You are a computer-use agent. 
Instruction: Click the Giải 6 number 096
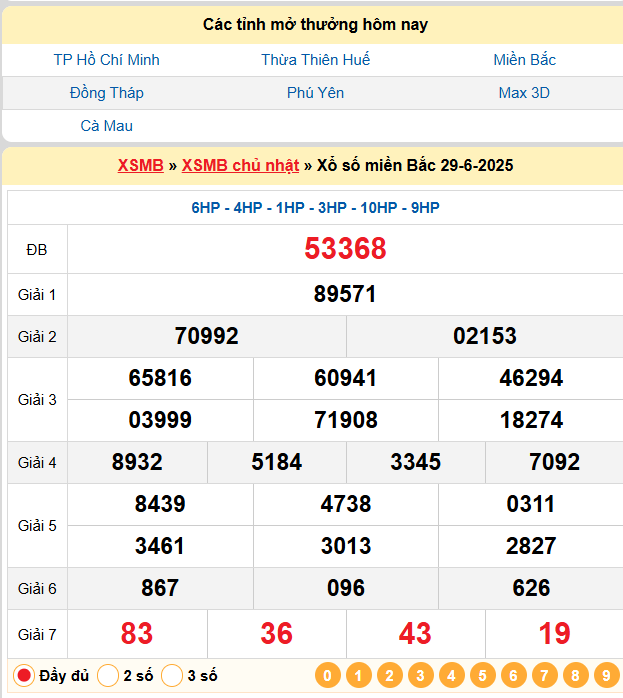click(346, 588)
